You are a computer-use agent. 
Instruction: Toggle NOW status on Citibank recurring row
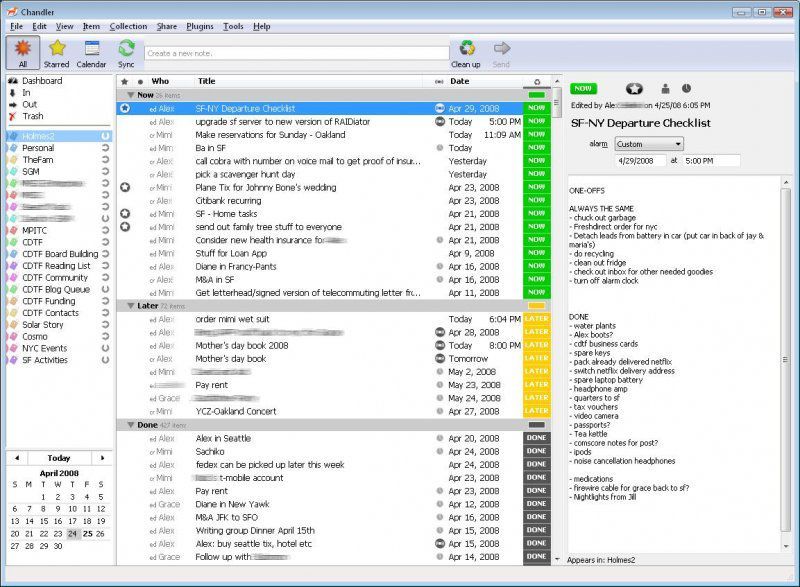coord(536,200)
